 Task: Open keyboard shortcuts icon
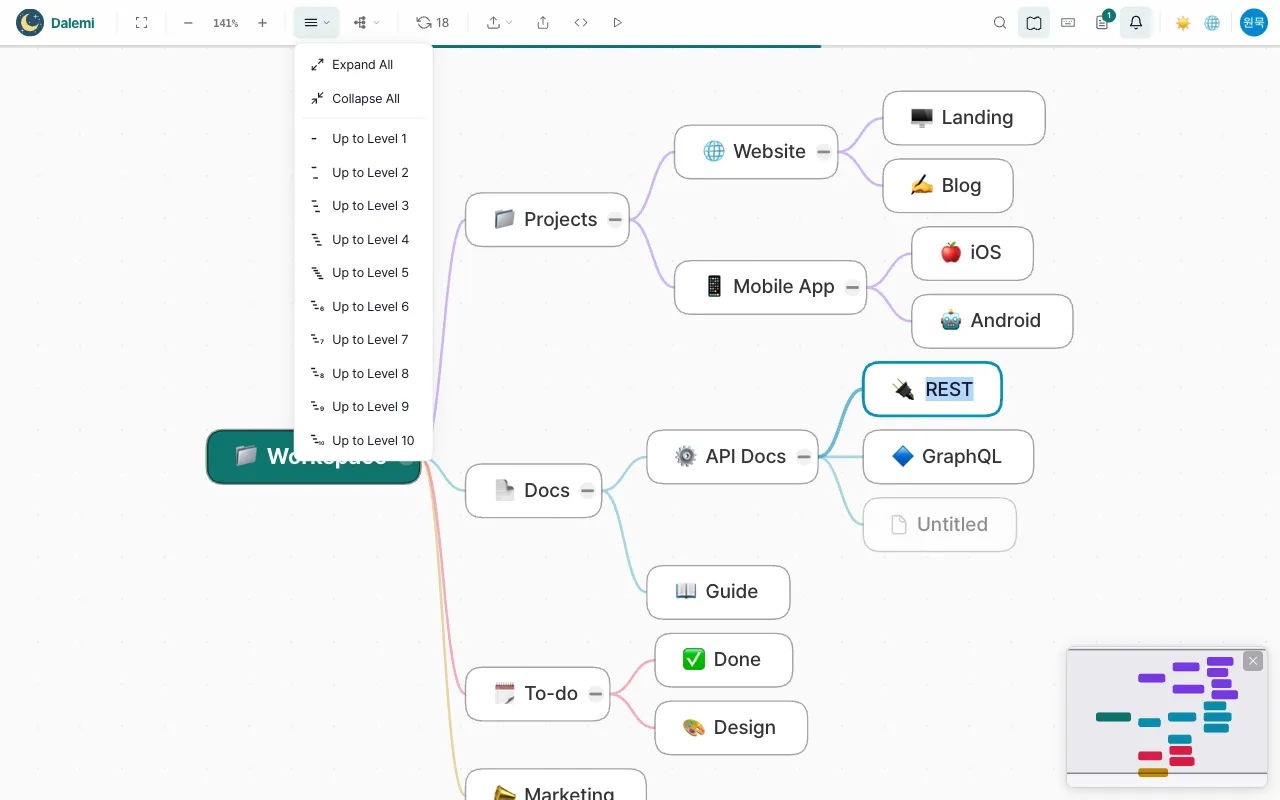pos(1068,22)
